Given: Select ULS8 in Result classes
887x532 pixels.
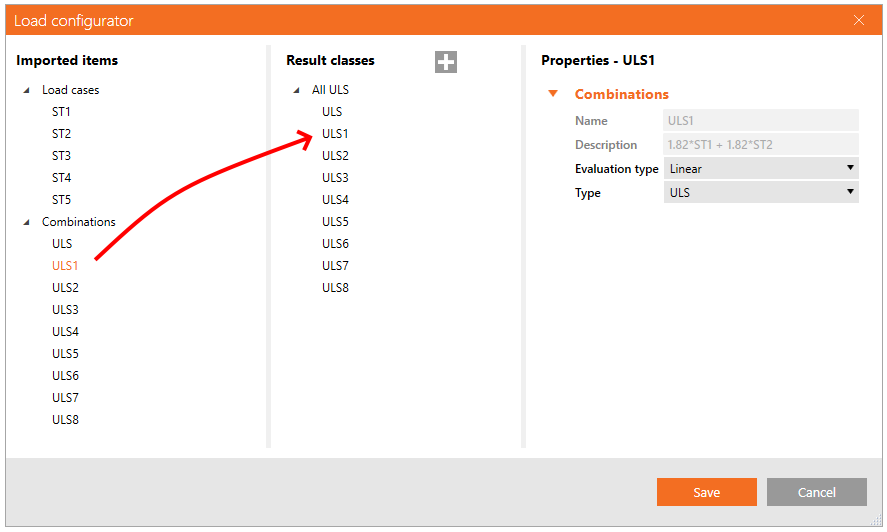Looking at the screenshot, I should pyautogui.click(x=335, y=288).
